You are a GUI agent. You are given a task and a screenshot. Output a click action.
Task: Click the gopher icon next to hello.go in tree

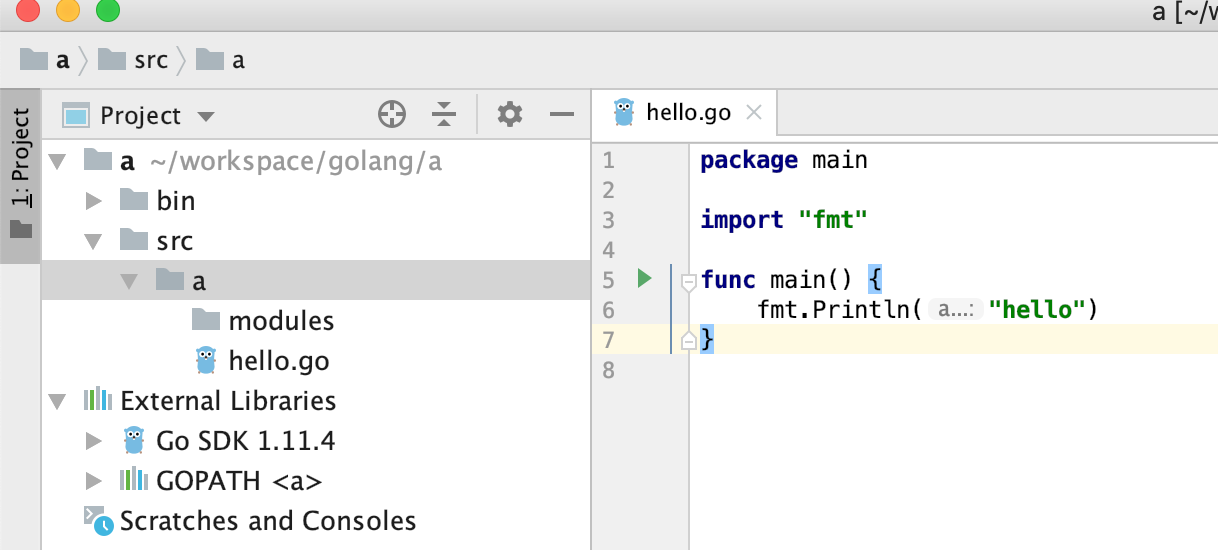(x=206, y=360)
